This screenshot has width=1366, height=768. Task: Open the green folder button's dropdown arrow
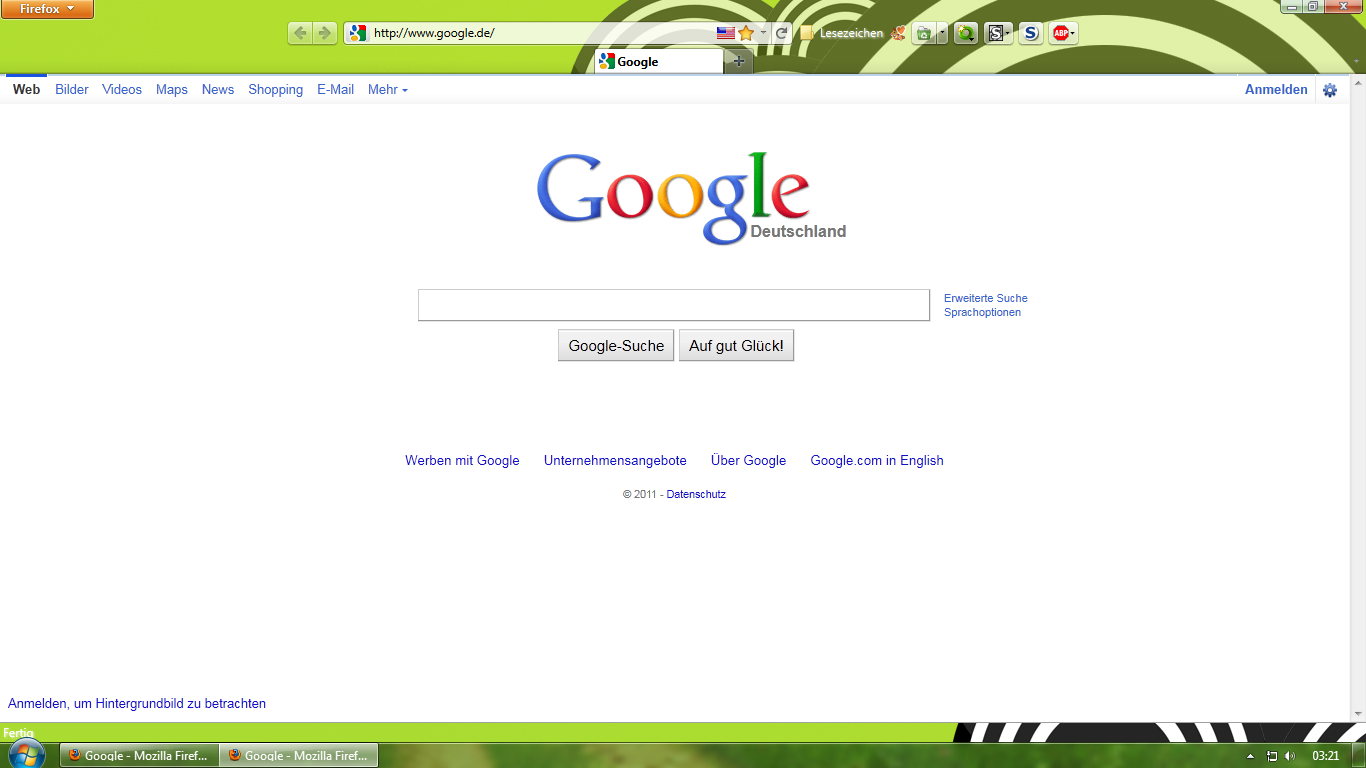942,33
